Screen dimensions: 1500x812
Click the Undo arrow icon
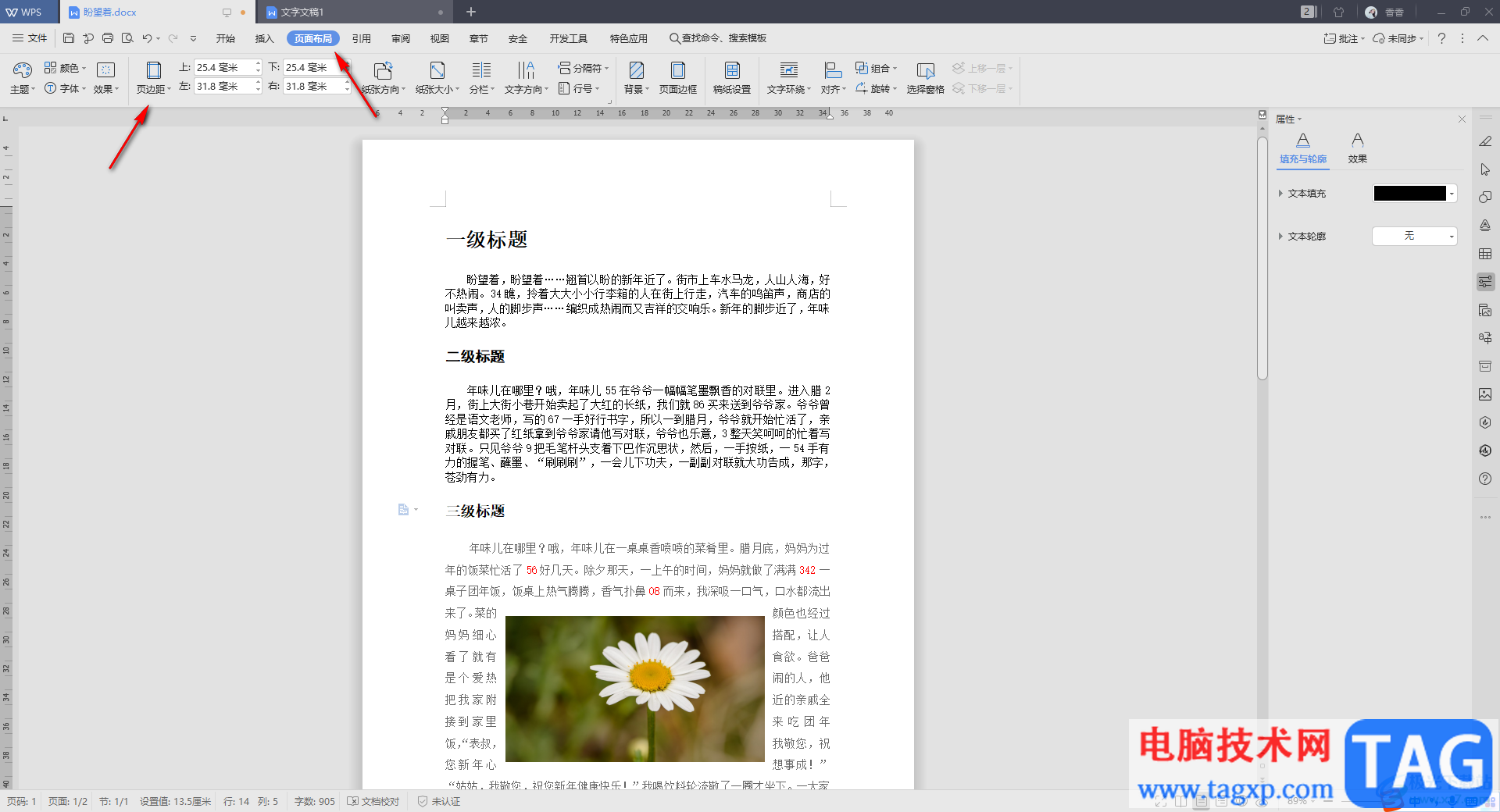coord(147,38)
